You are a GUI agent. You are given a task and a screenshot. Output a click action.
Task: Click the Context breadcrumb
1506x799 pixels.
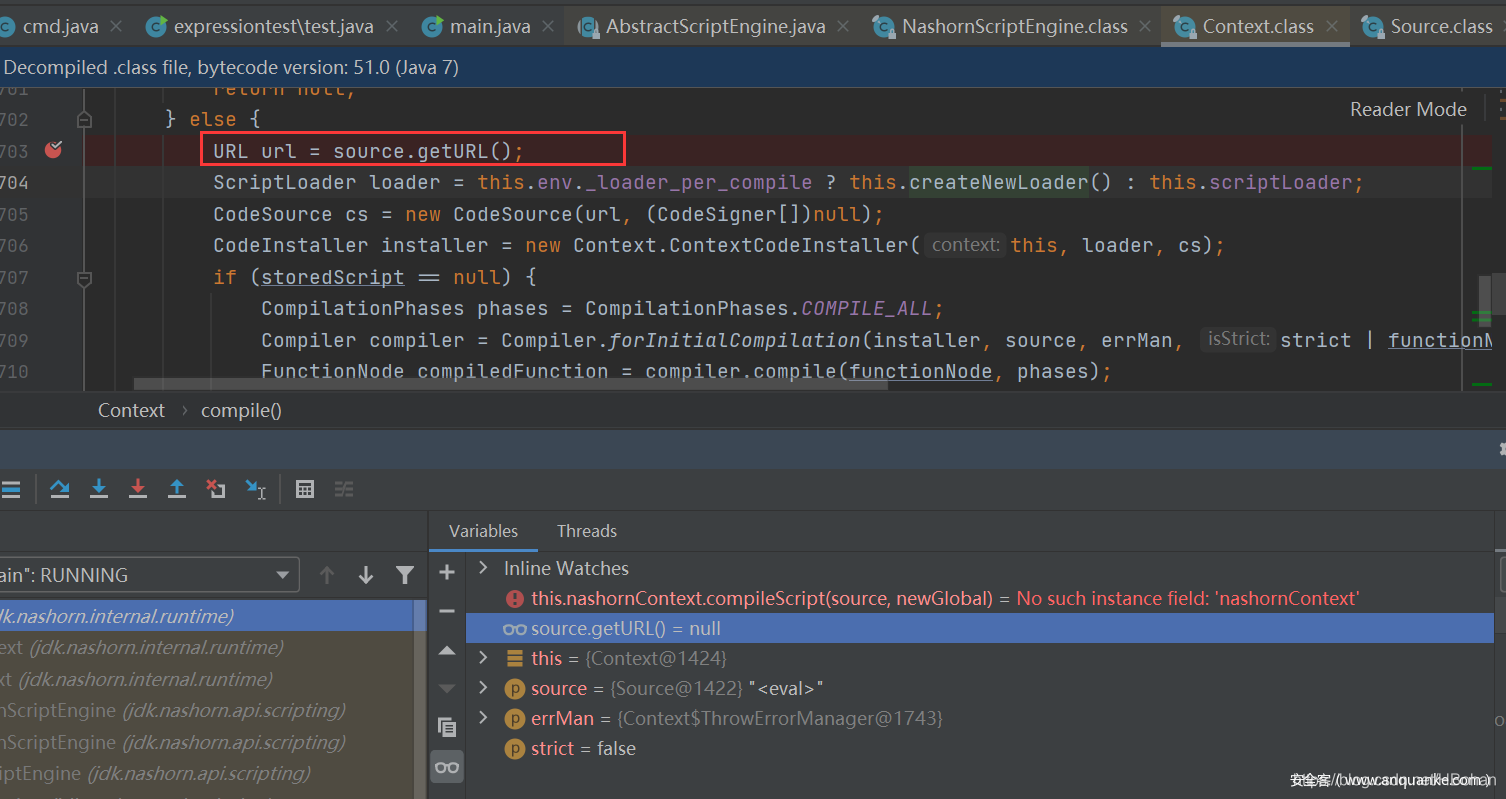pyautogui.click(x=131, y=410)
